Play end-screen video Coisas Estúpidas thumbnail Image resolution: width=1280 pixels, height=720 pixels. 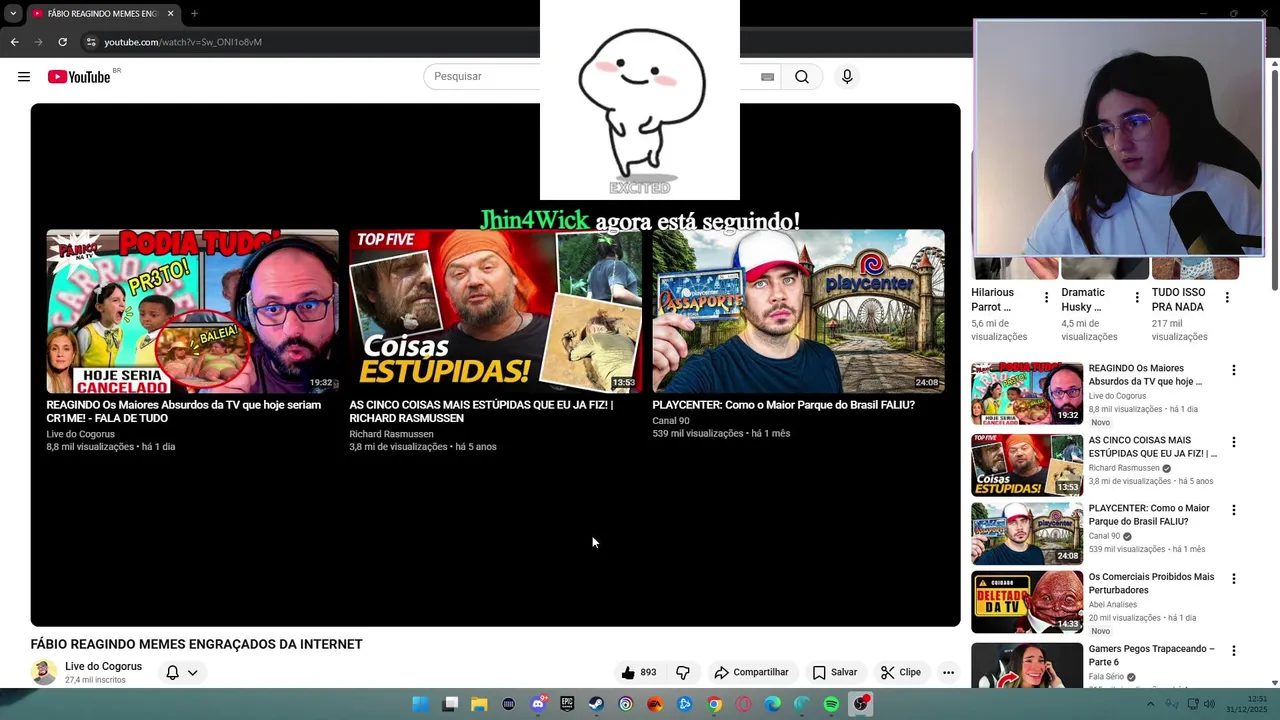(x=495, y=312)
